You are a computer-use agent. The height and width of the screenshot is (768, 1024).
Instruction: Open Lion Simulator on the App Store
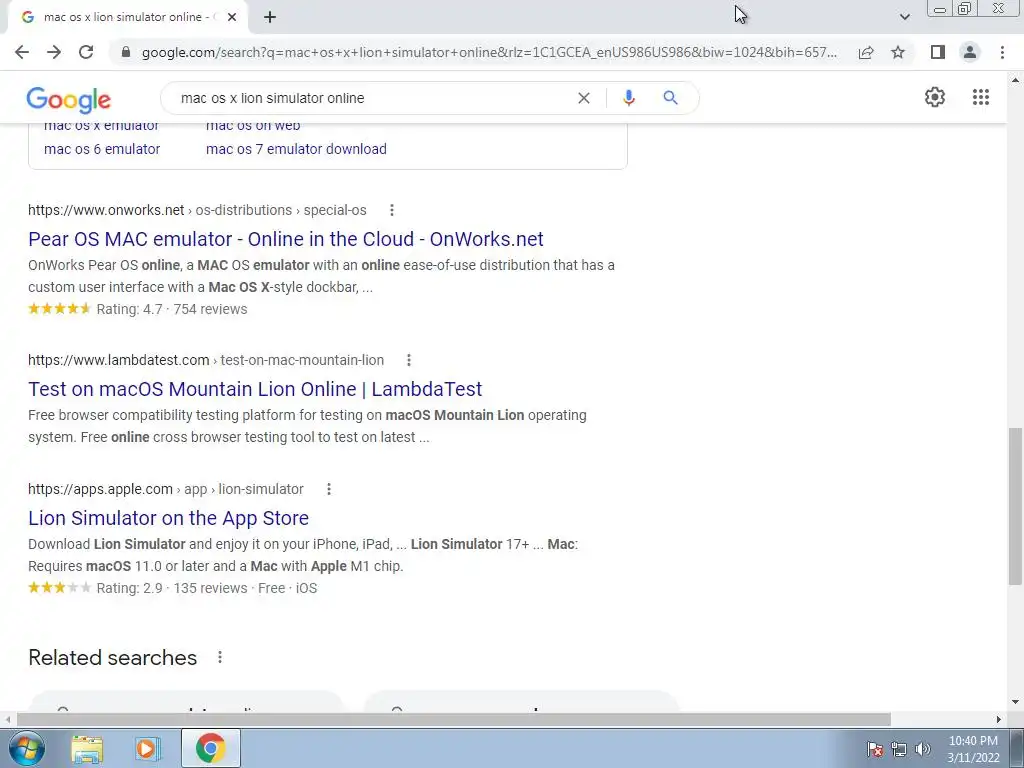[168, 518]
